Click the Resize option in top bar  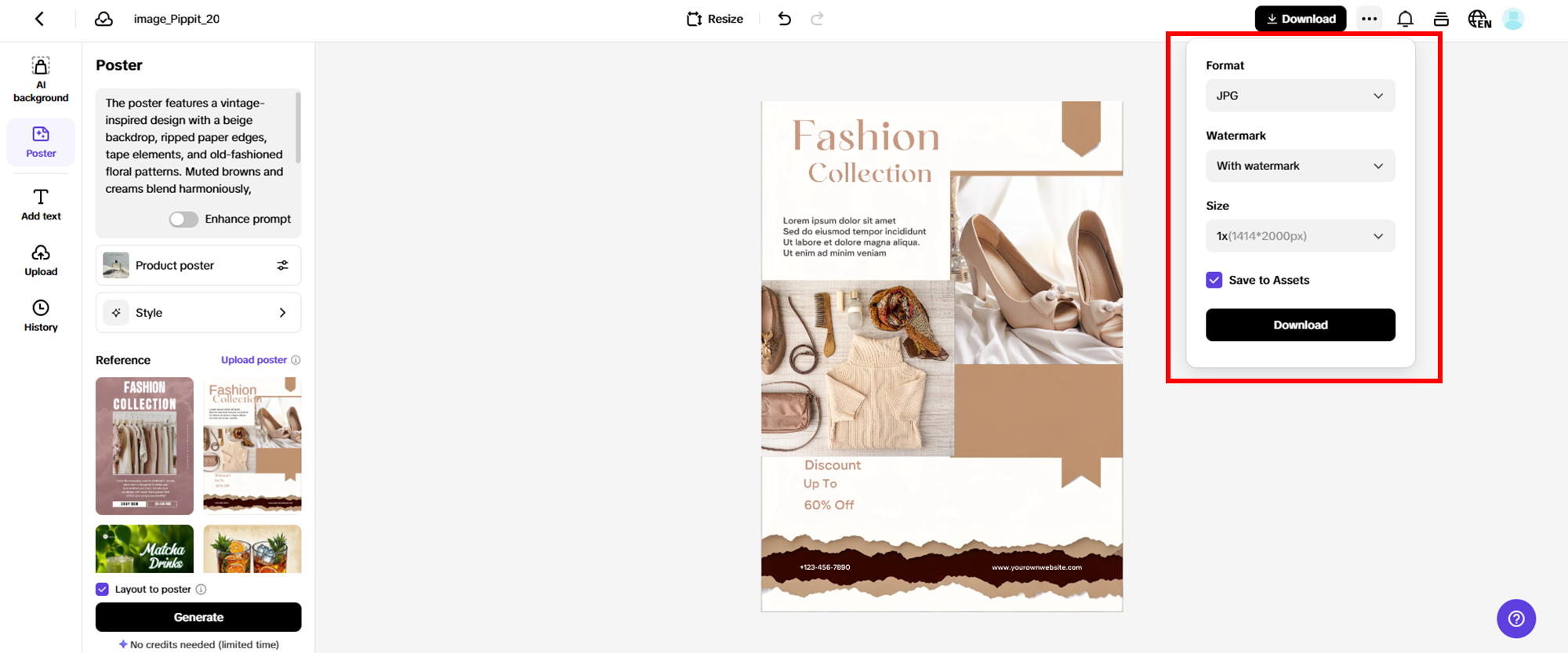(714, 19)
